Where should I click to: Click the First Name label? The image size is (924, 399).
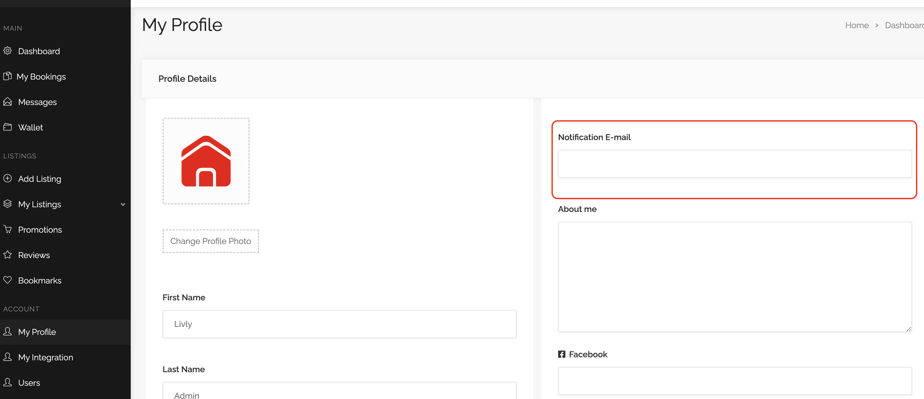tap(184, 298)
